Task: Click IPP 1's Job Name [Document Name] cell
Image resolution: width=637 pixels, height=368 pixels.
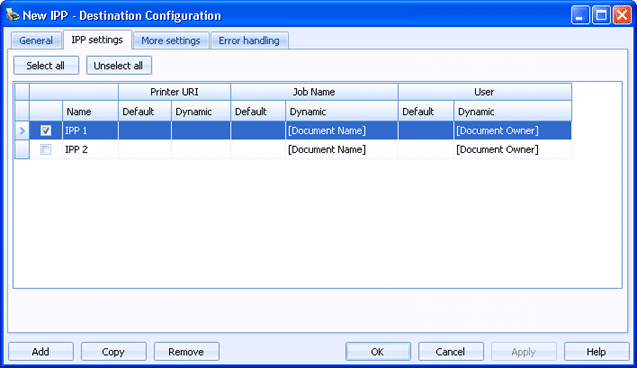Action: [x=342, y=130]
